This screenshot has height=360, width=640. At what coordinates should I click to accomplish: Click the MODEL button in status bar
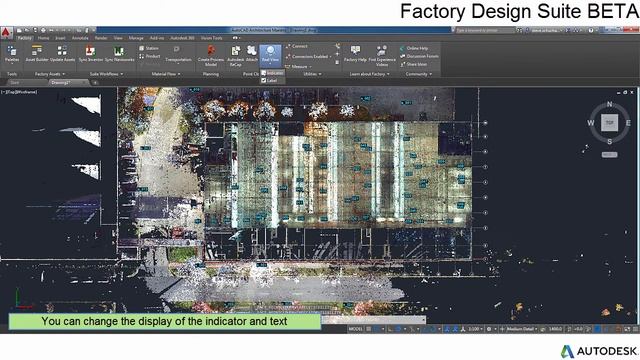[x=356, y=329]
